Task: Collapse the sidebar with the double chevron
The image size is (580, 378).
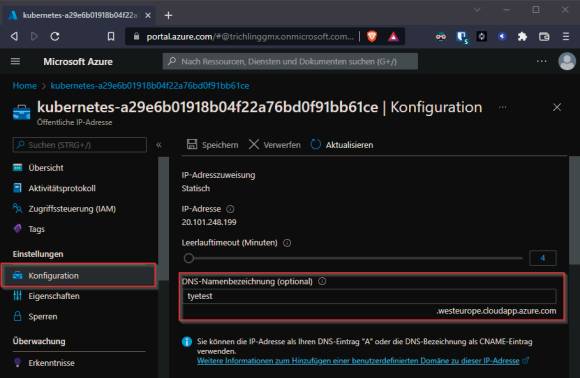Action: pos(159,145)
